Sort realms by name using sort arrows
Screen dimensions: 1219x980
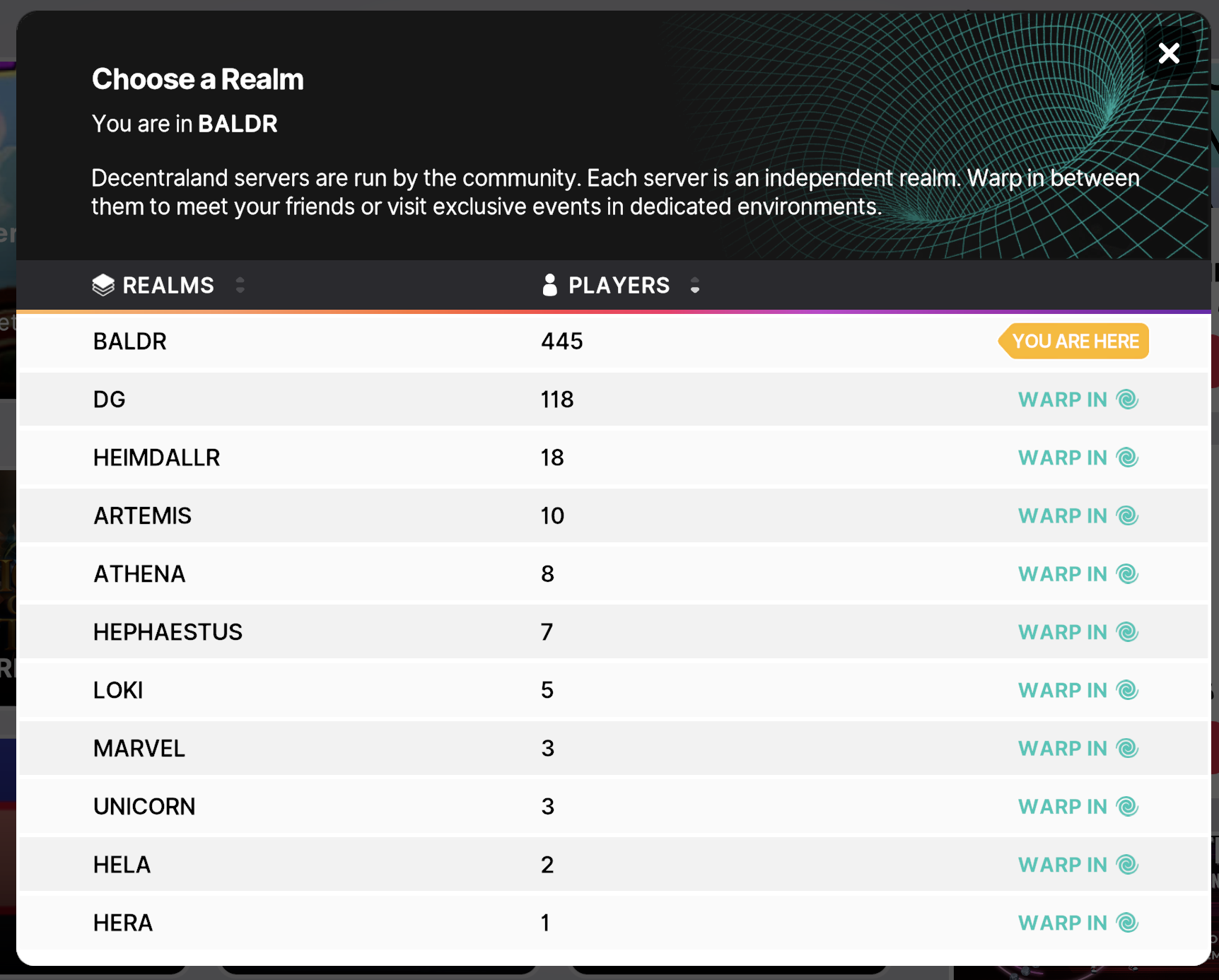click(240, 285)
